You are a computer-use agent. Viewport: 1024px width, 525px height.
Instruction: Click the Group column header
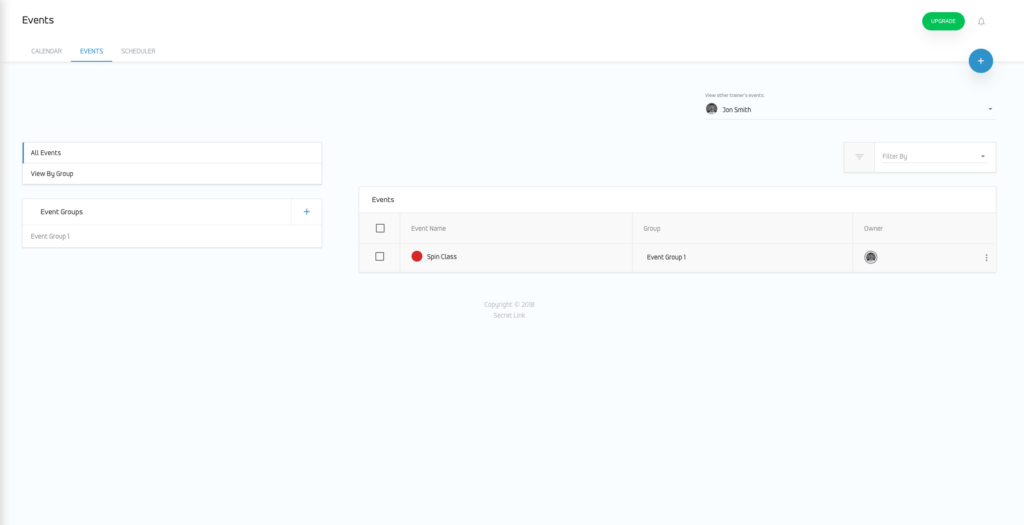pyautogui.click(x=652, y=229)
